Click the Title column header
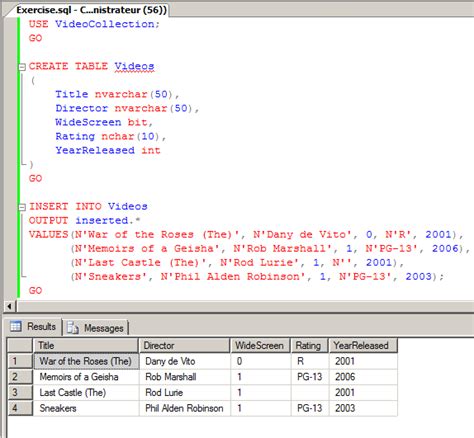Viewport: 474px width, 438px height. [x=86, y=345]
